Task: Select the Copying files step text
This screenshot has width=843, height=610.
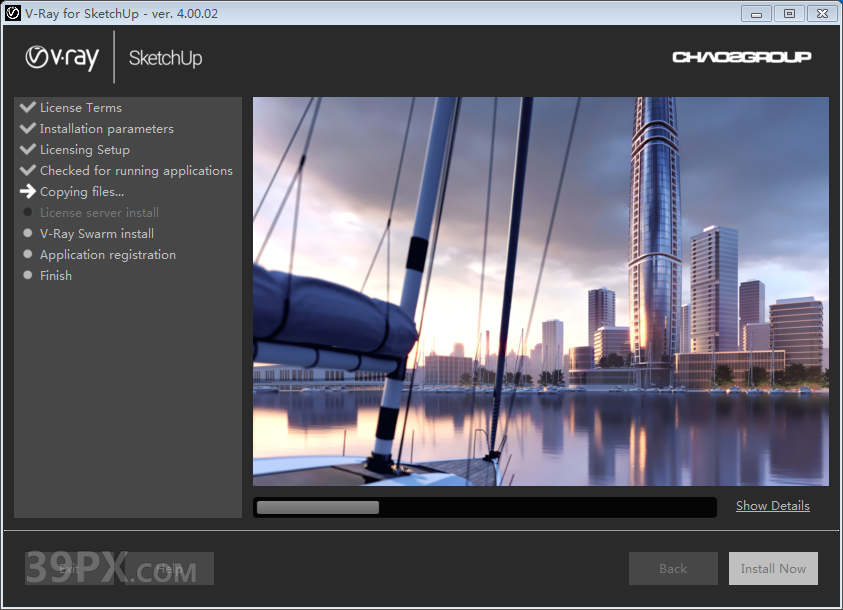Action: (82, 192)
